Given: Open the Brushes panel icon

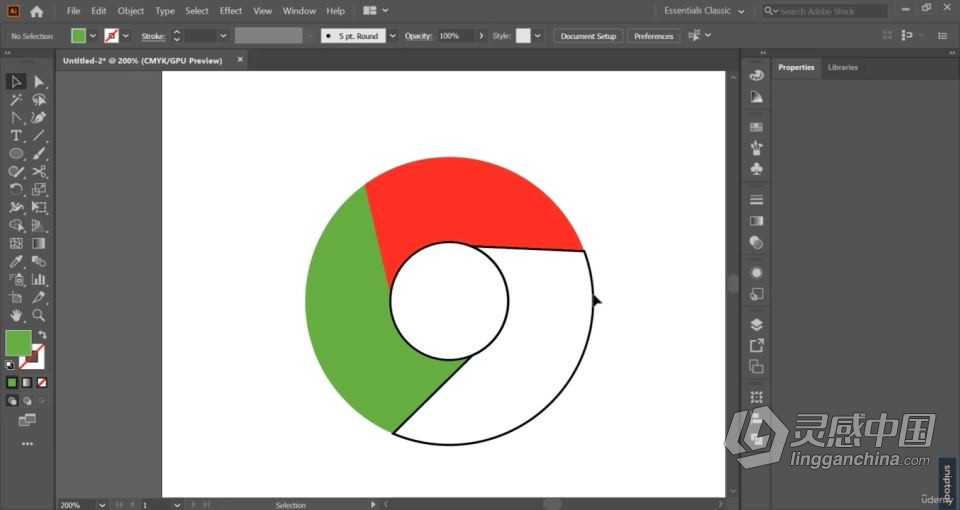Looking at the screenshot, I should tap(756, 148).
